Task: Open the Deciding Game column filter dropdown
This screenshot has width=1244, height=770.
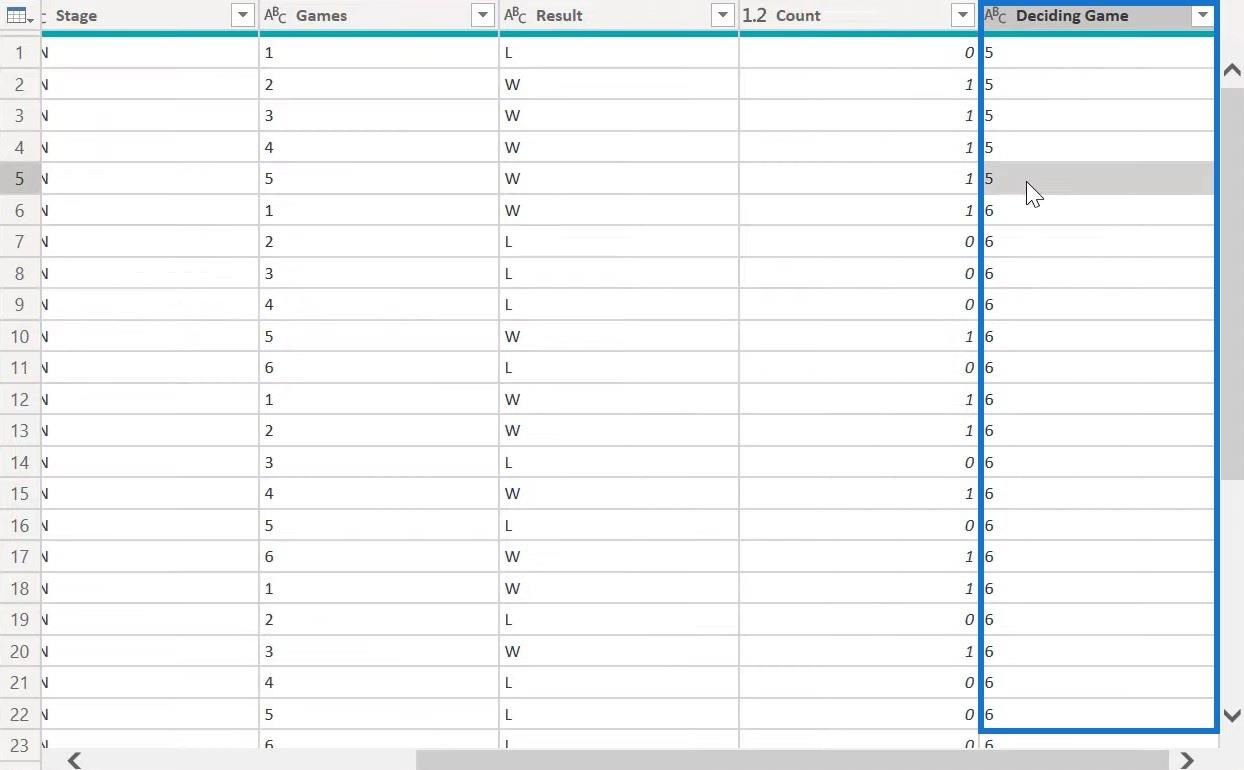Action: pos(1202,16)
